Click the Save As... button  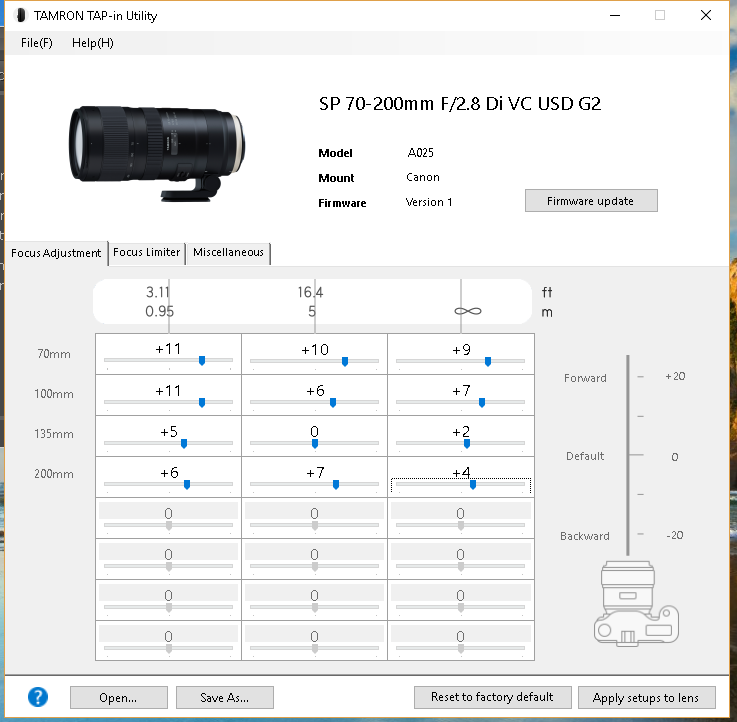225,698
